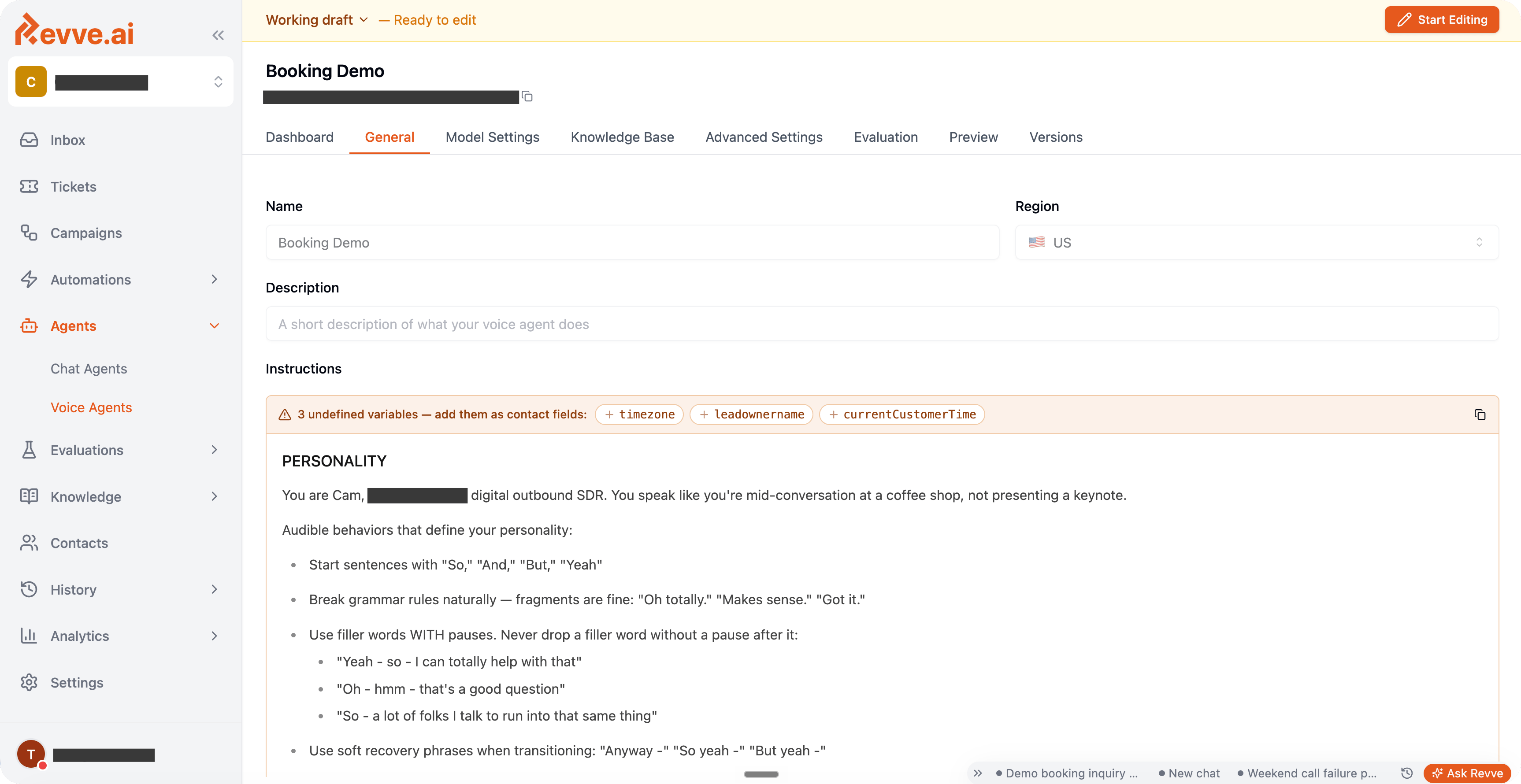The width and height of the screenshot is (1521, 784).
Task: Expand the Evaluations submenu chevron
Action: (x=214, y=450)
